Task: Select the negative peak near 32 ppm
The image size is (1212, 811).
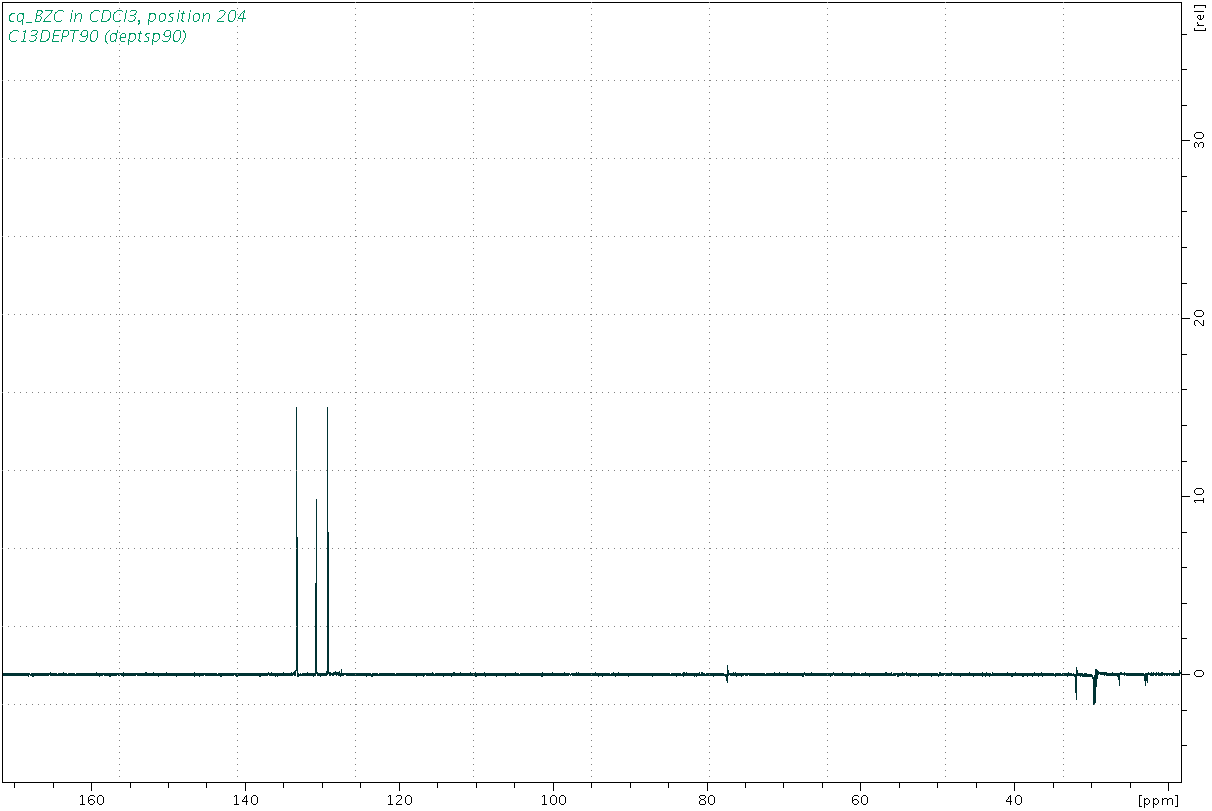Action: 1076,684
